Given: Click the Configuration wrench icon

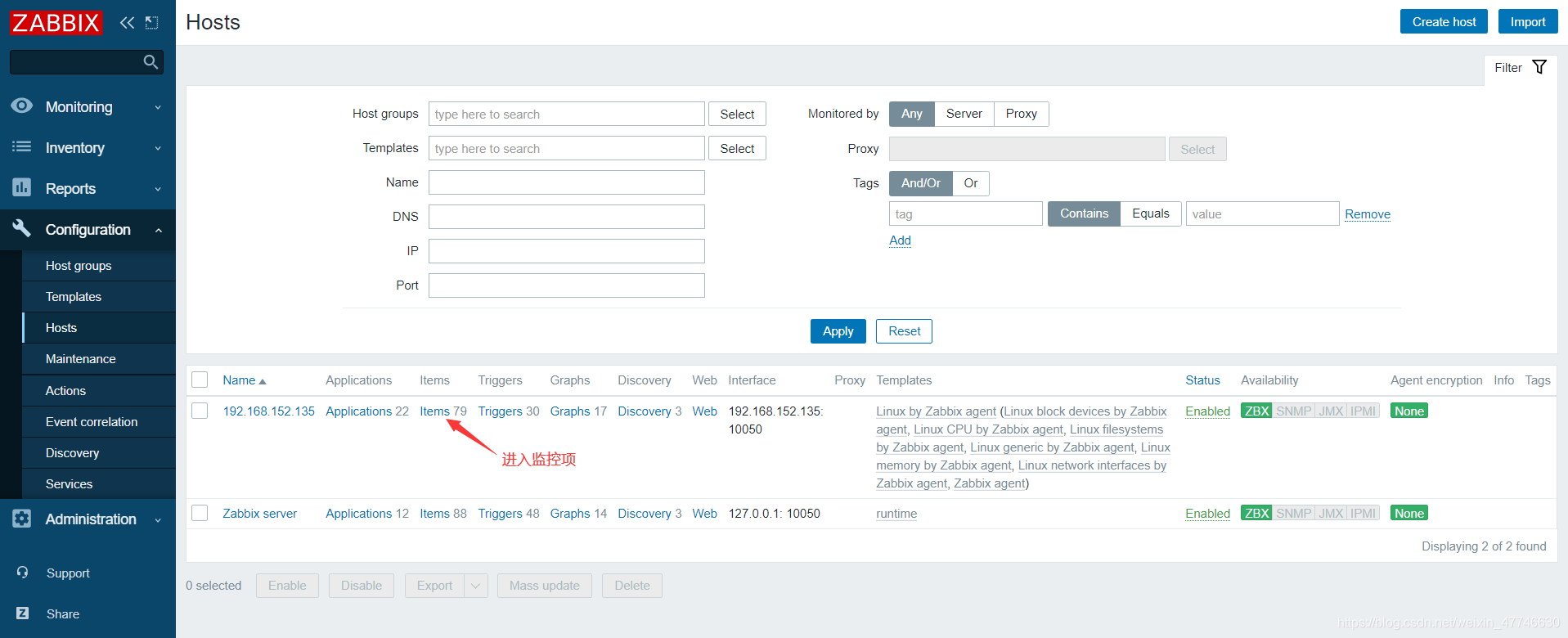Looking at the screenshot, I should pos(22,228).
